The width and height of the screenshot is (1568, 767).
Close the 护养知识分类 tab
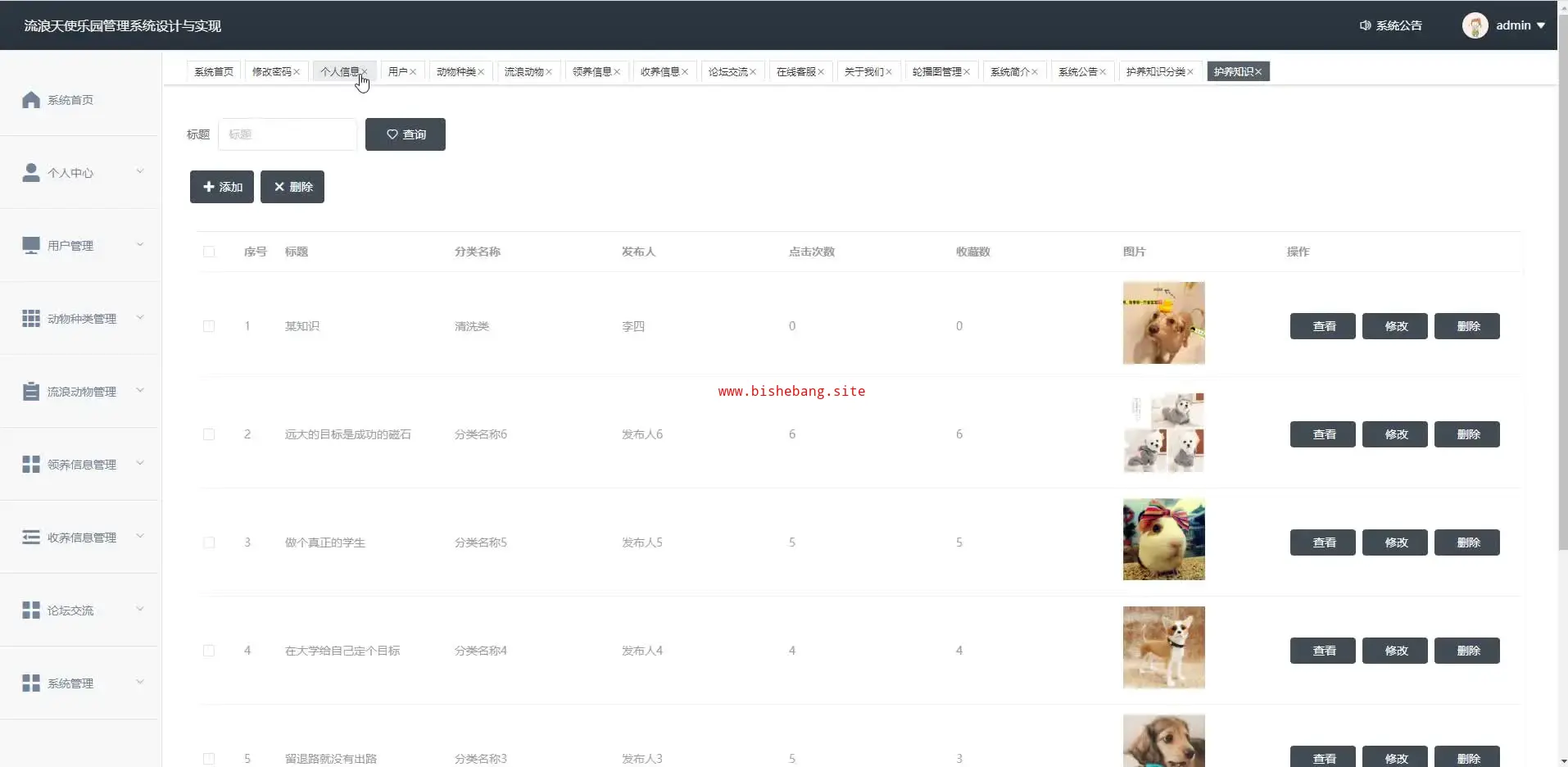(x=1190, y=72)
